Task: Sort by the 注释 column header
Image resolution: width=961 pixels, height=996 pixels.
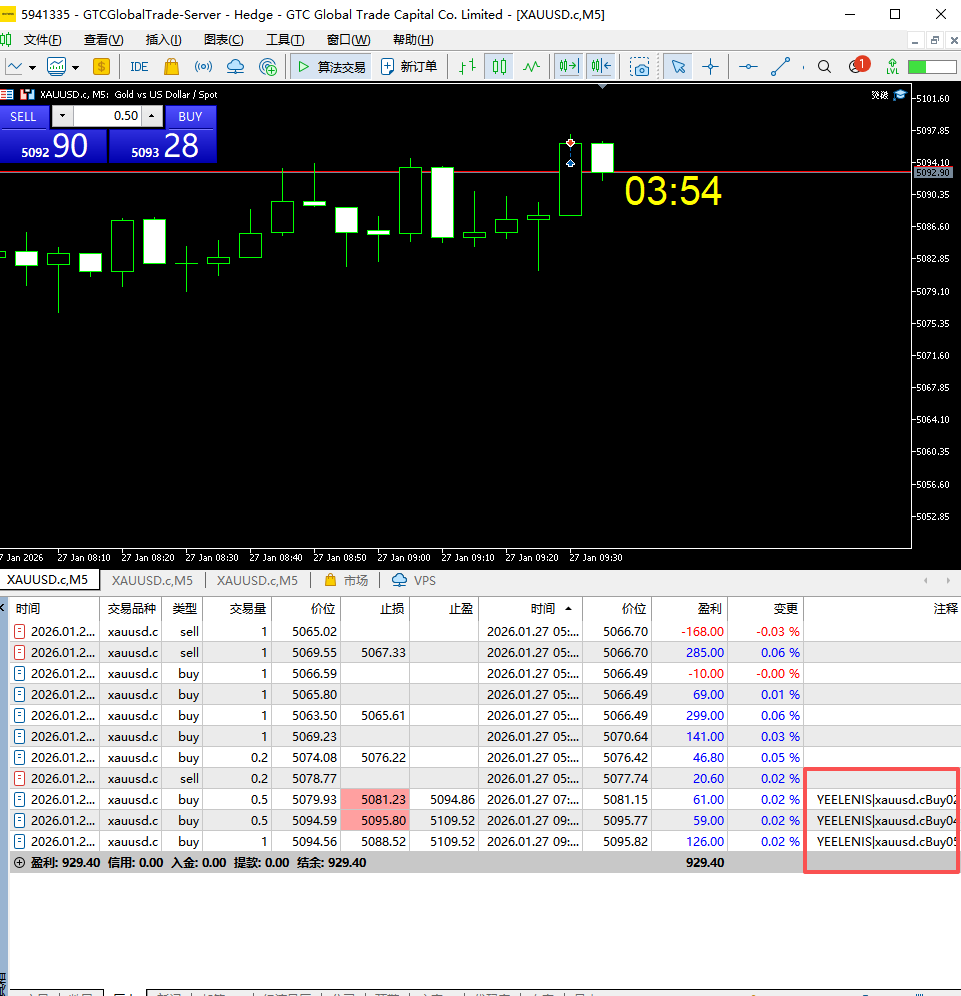Action: (883, 609)
